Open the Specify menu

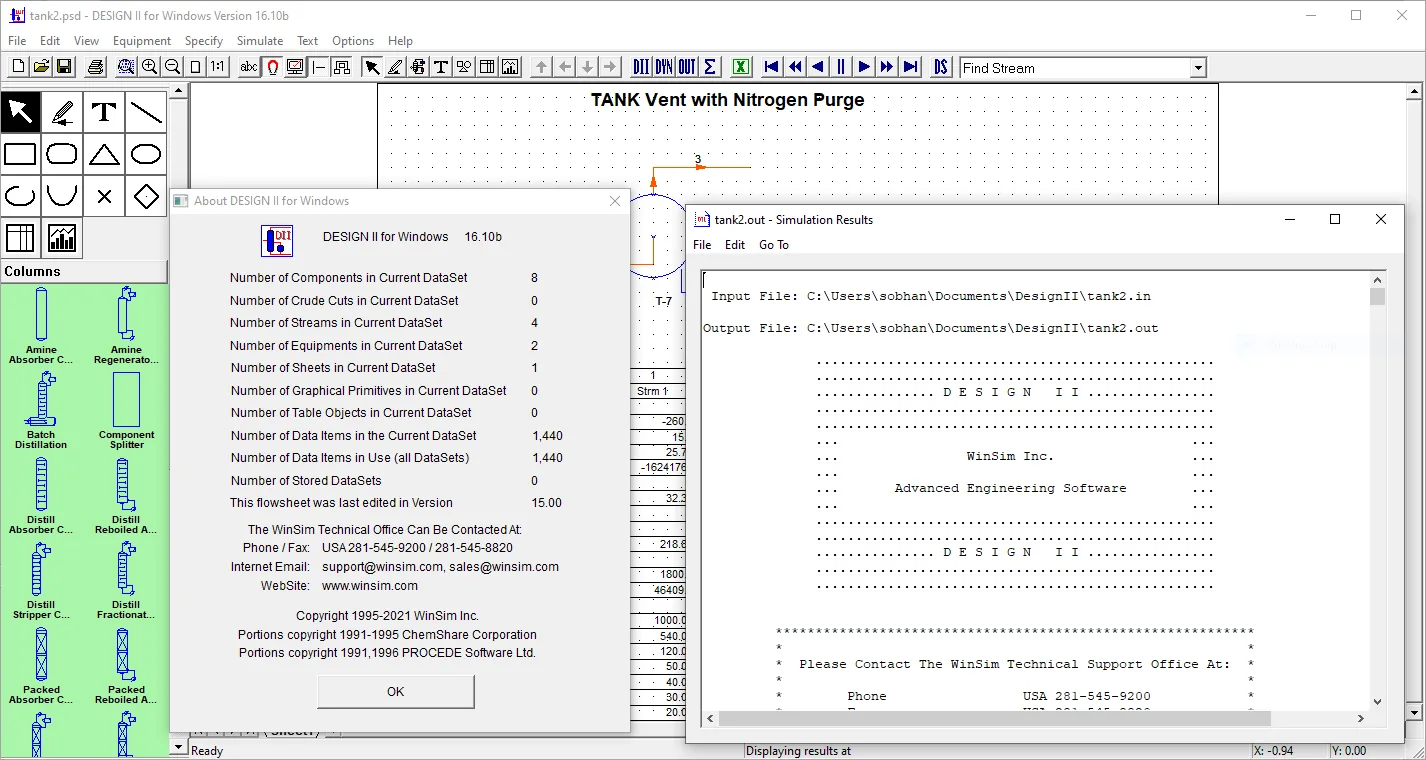pyautogui.click(x=204, y=41)
